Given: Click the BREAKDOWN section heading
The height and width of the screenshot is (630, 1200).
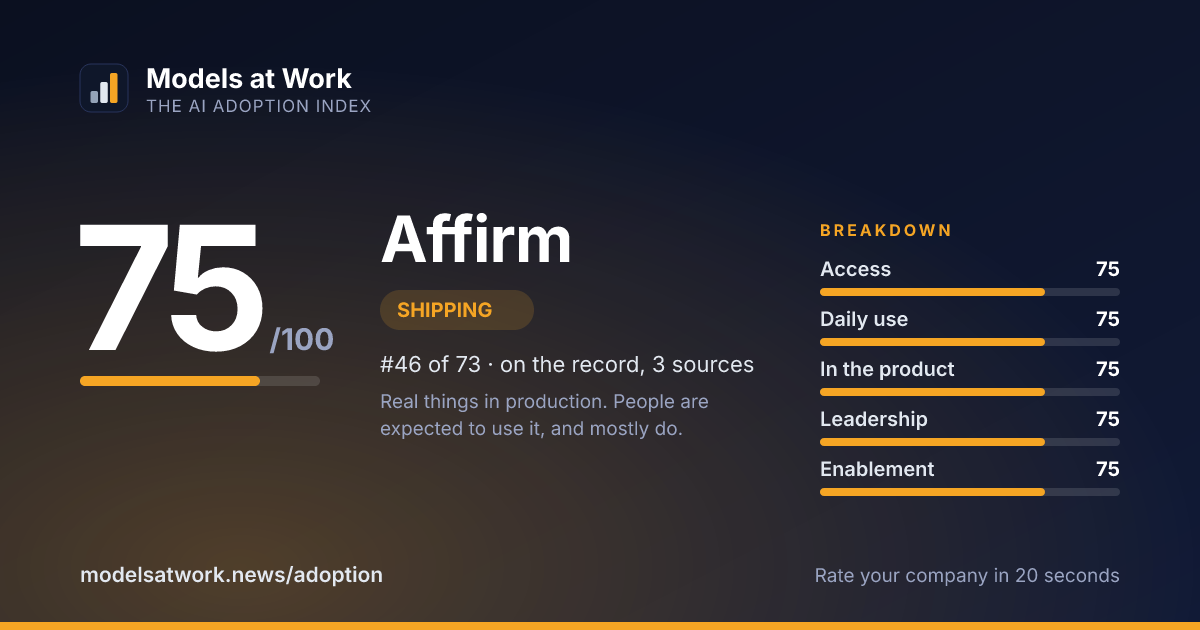Looking at the screenshot, I should click(x=886, y=230).
